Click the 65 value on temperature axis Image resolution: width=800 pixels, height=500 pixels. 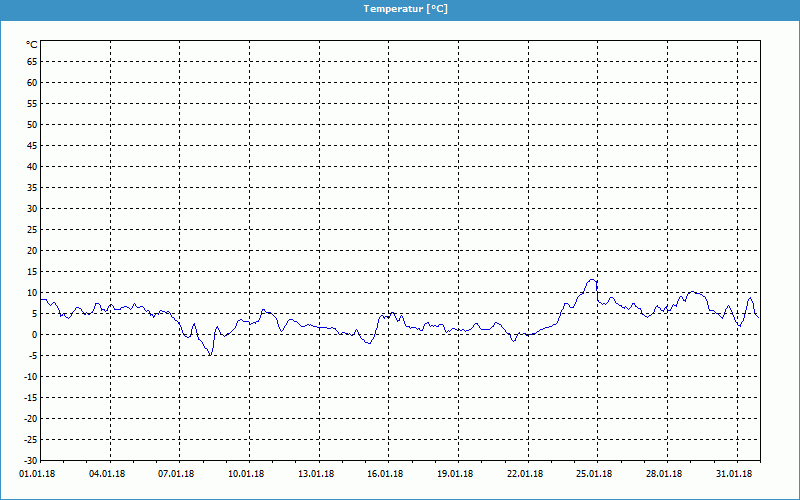tap(32, 62)
